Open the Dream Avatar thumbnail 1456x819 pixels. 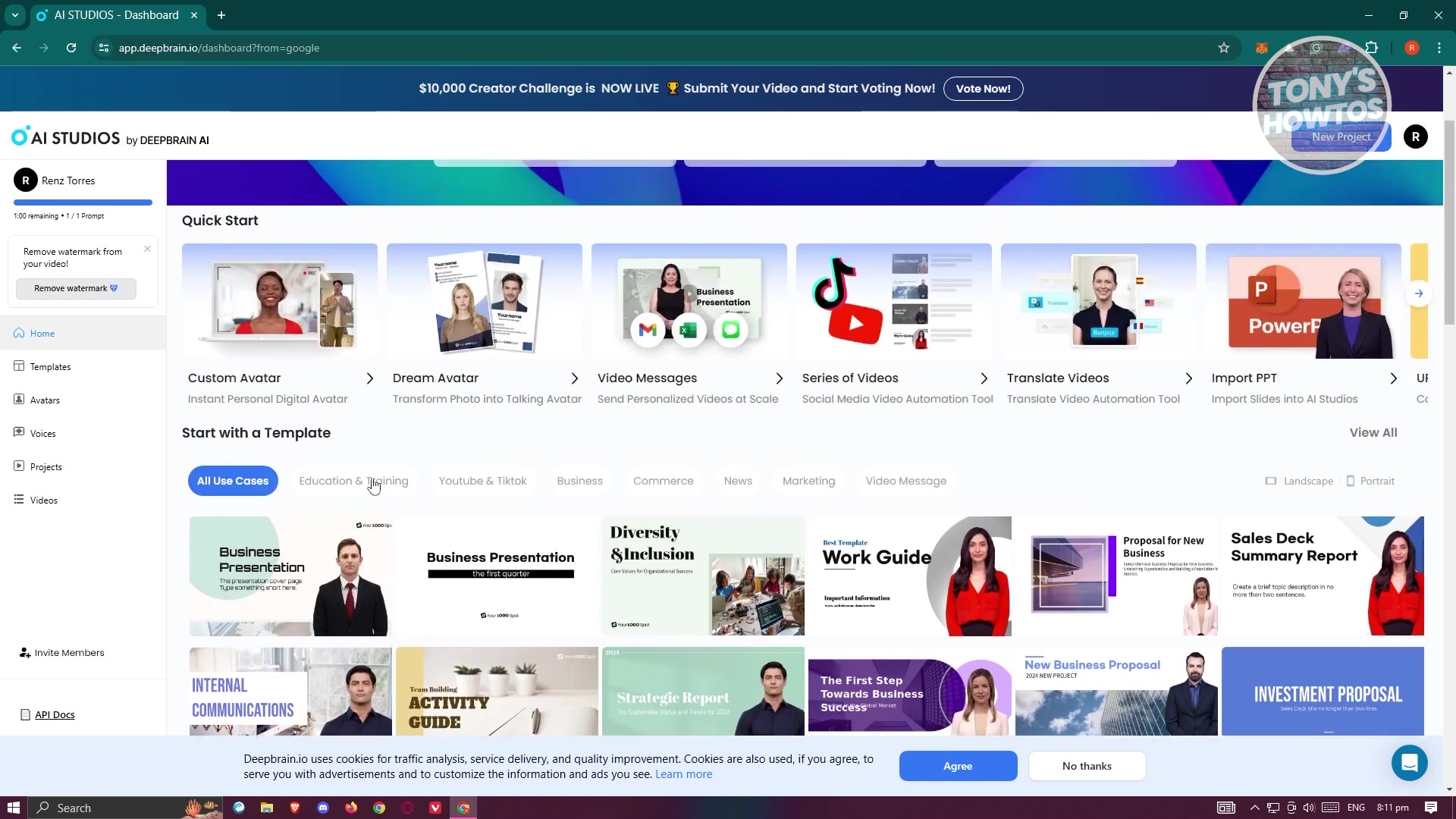[x=484, y=301]
